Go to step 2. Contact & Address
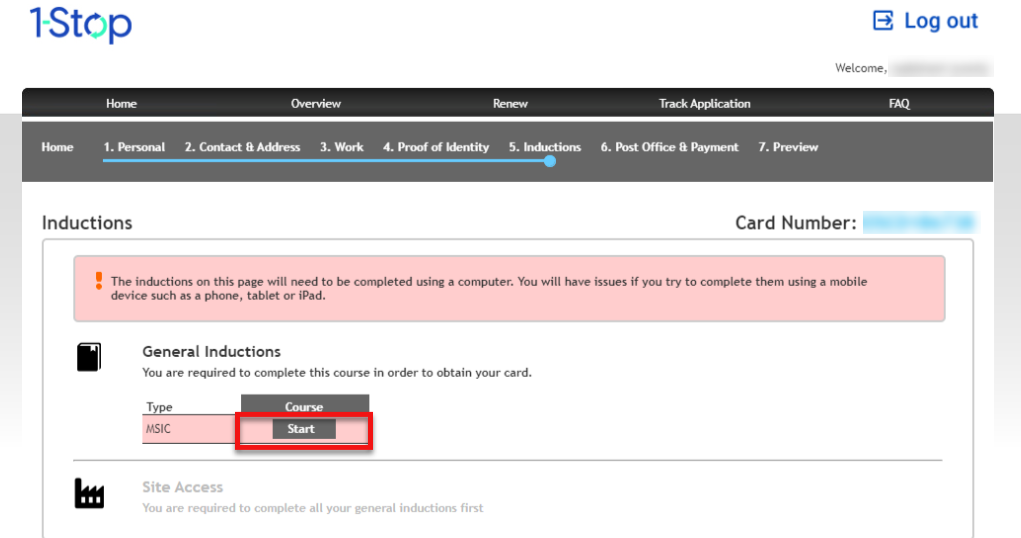Viewport: 1021px width, 538px height. coord(242,147)
